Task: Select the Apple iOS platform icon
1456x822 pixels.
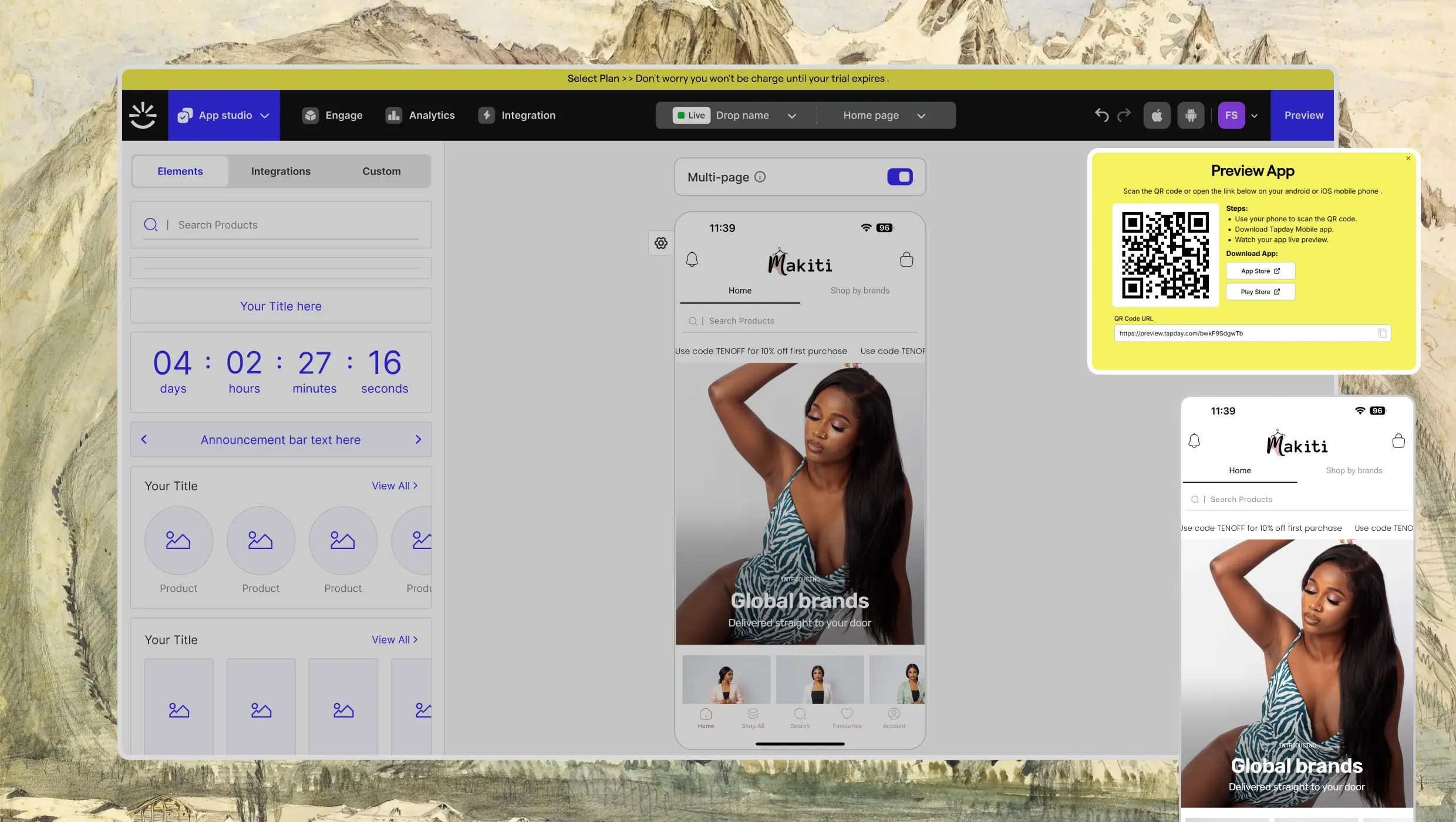Action: pos(1157,115)
